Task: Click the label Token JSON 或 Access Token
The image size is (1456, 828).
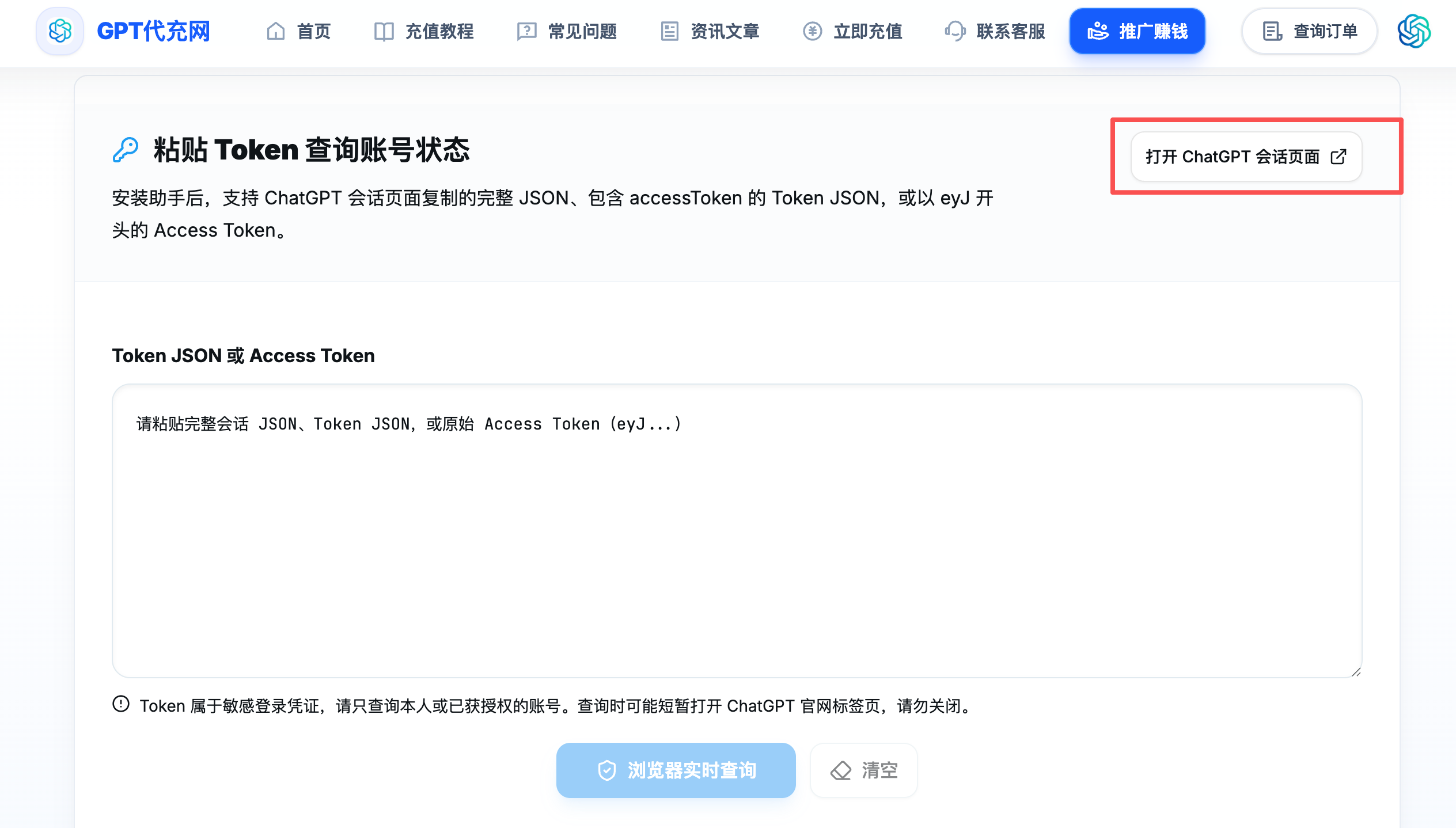Action: (244, 356)
